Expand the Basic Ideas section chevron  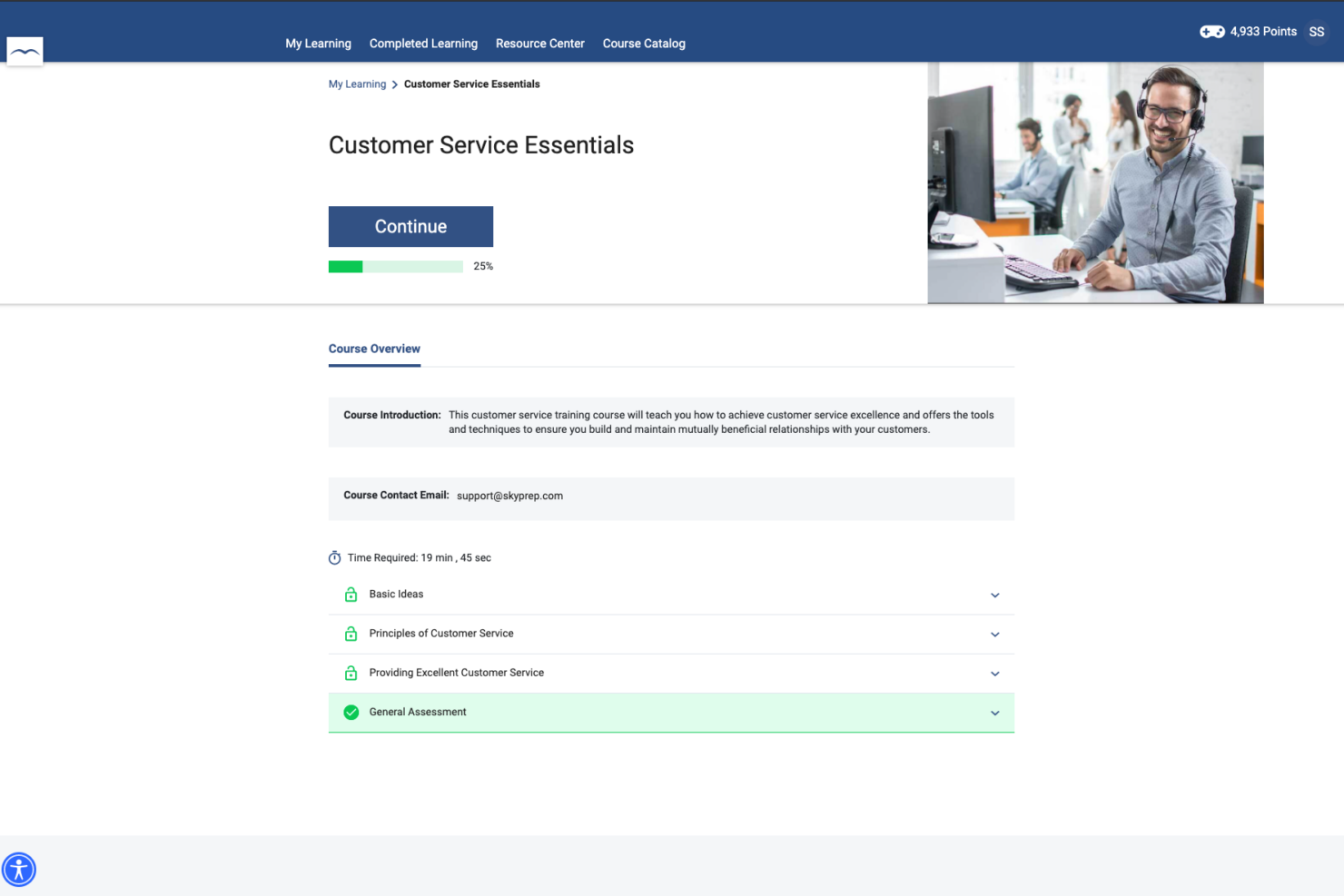point(994,596)
